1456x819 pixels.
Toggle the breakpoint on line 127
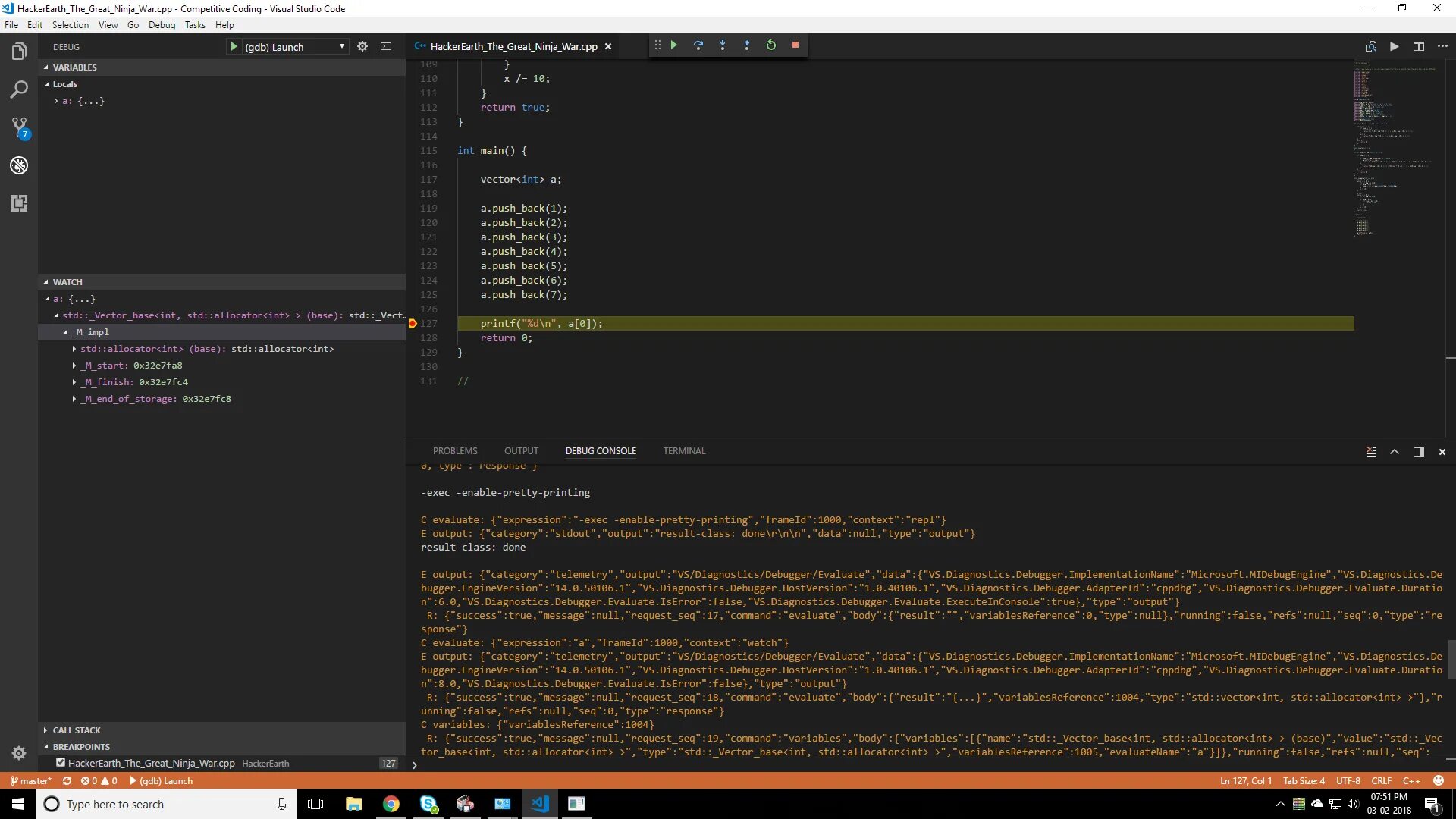pyautogui.click(x=413, y=324)
